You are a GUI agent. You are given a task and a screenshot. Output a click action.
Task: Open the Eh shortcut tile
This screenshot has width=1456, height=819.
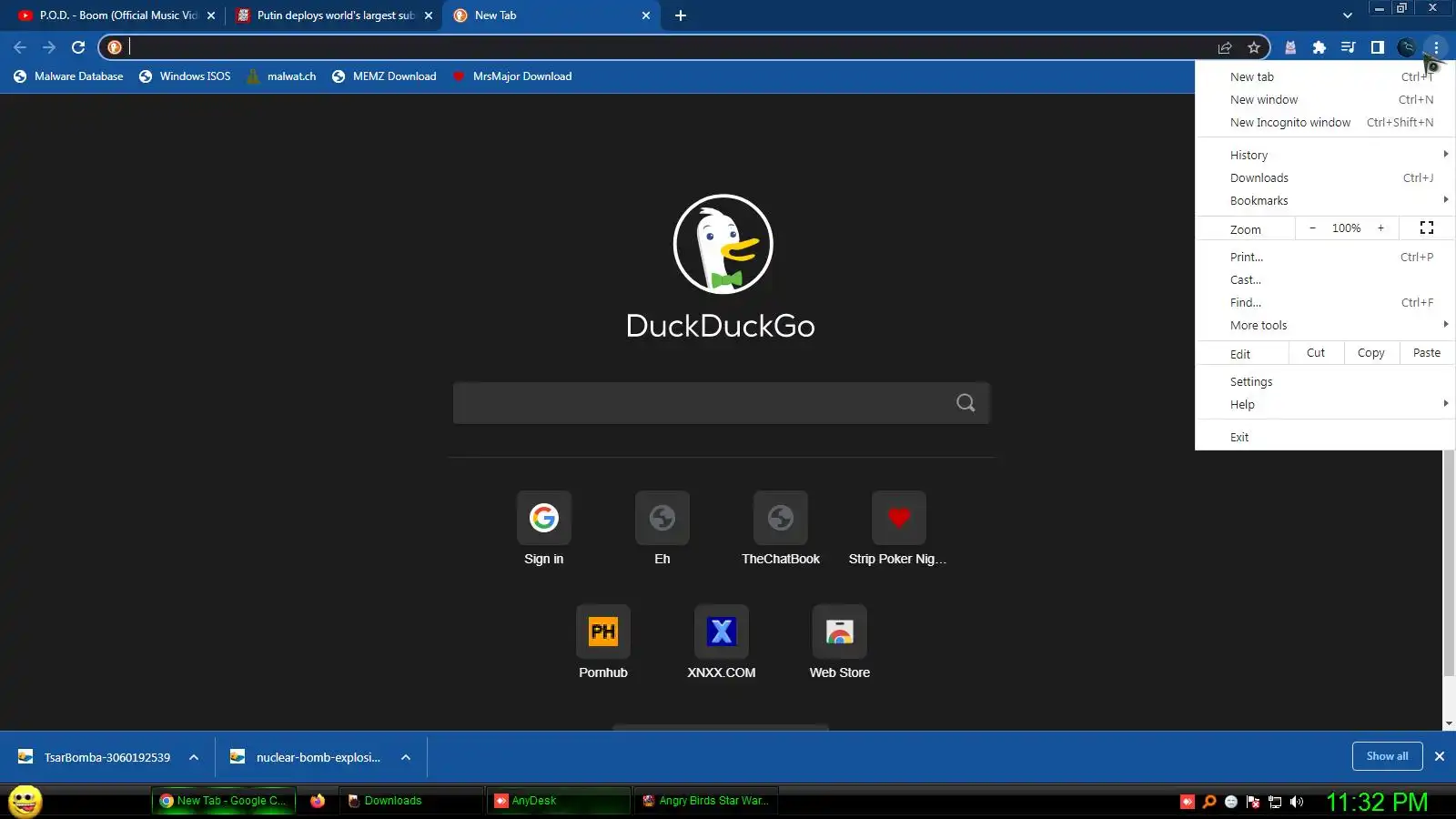662,529
